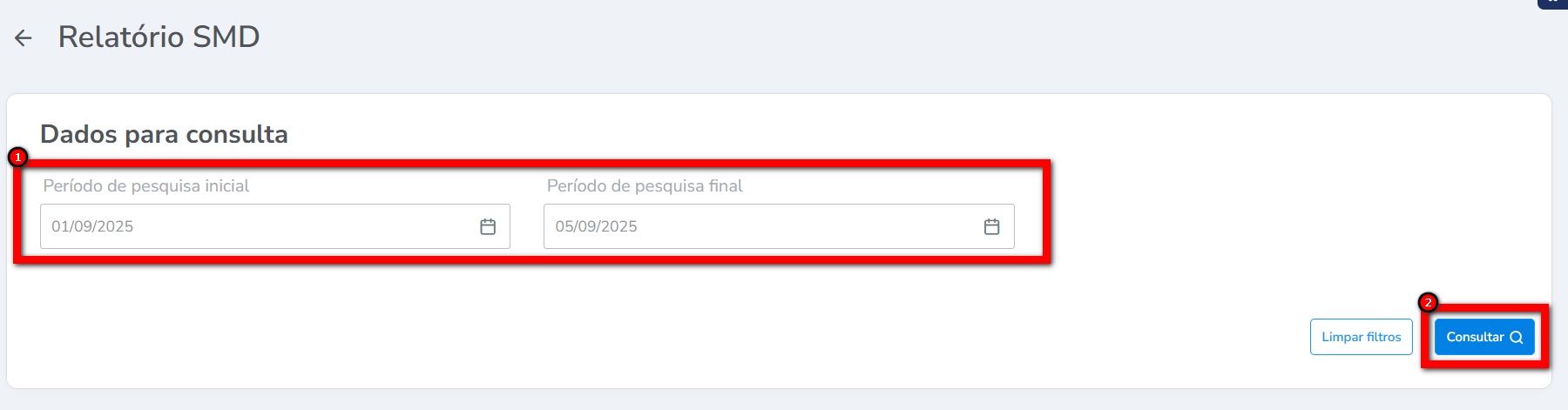Click the back arrow beside Relatório SMD
This screenshot has width=1568, height=410.
point(24,37)
